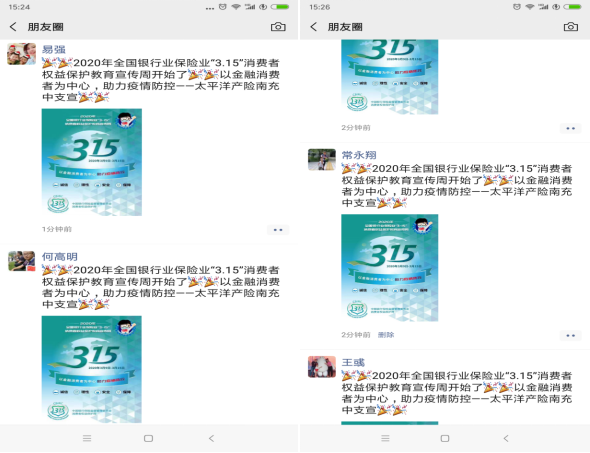The width and height of the screenshot is (590, 453).
Task: Tap the two-dot comment button on 易强's post
Action: click(278, 230)
